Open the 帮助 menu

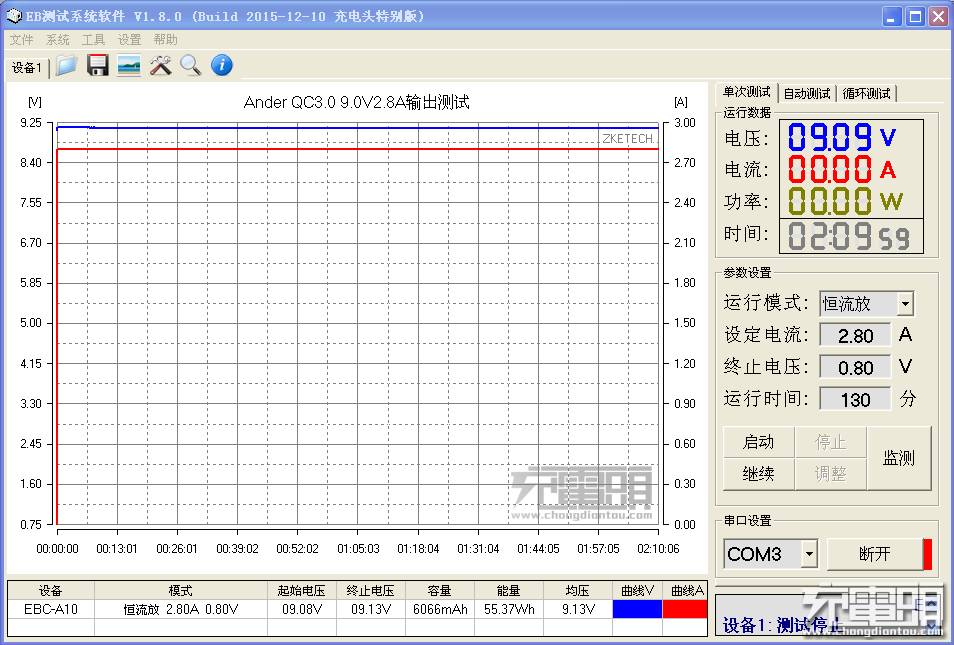pos(165,40)
